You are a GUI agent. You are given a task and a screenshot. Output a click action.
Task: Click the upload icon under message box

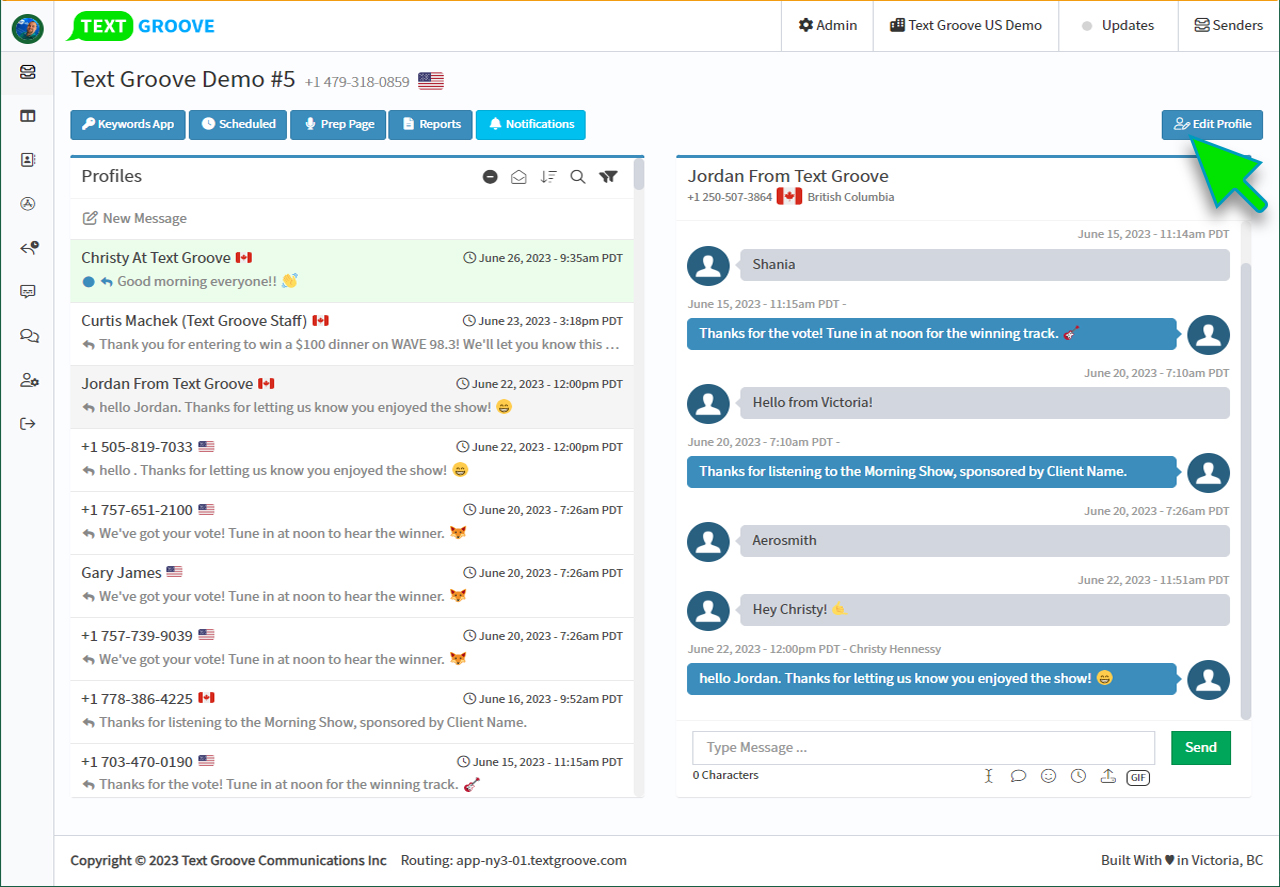(x=1108, y=776)
